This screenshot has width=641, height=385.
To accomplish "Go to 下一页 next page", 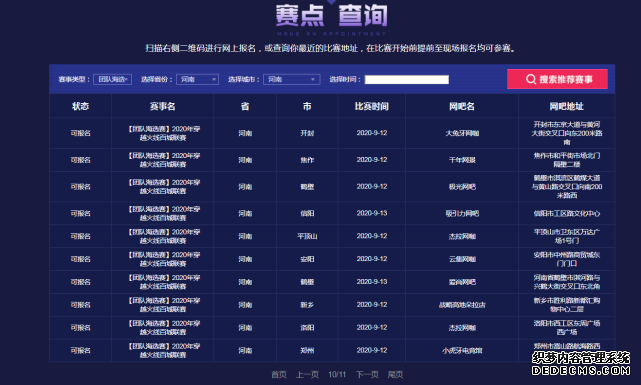I will pyautogui.click(x=367, y=374).
